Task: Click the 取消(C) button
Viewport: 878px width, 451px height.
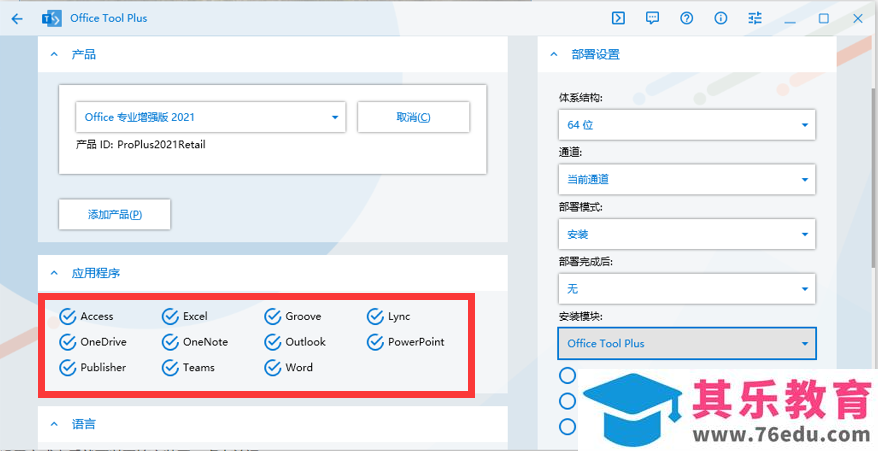Action: pyautogui.click(x=413, y=117)
